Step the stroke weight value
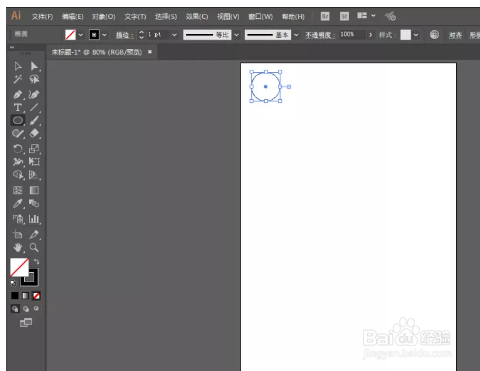Viewport: 480px width, 371px height. [142, 34]
